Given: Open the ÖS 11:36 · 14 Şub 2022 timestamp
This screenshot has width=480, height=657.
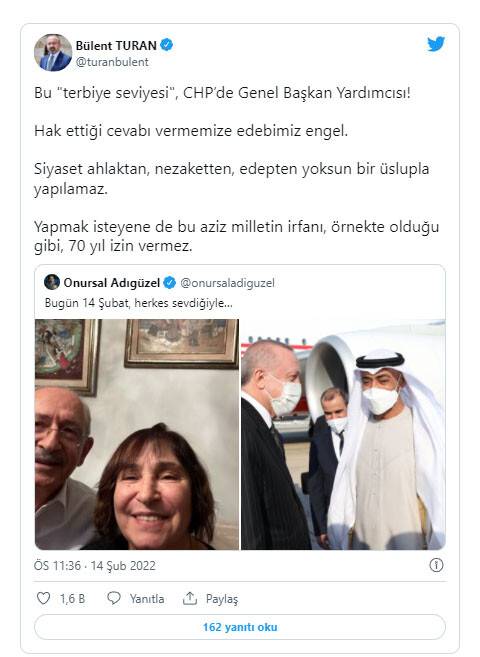Looking at the screenshot, I should (x=95, y=566).
